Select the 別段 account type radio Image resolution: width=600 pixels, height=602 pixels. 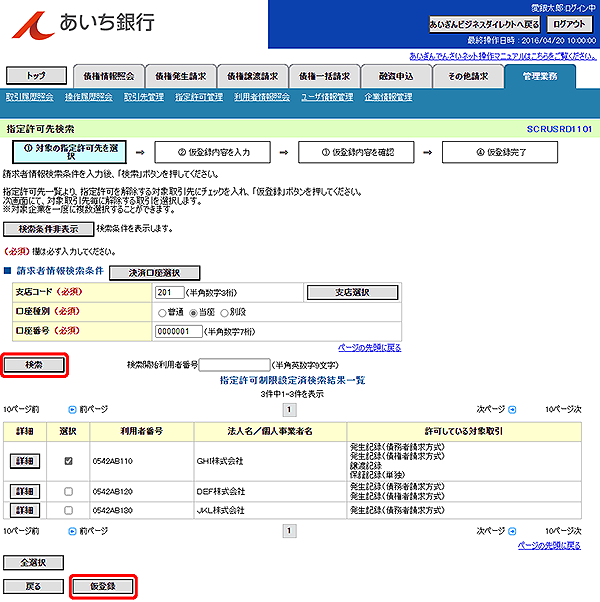pos(224,313)
